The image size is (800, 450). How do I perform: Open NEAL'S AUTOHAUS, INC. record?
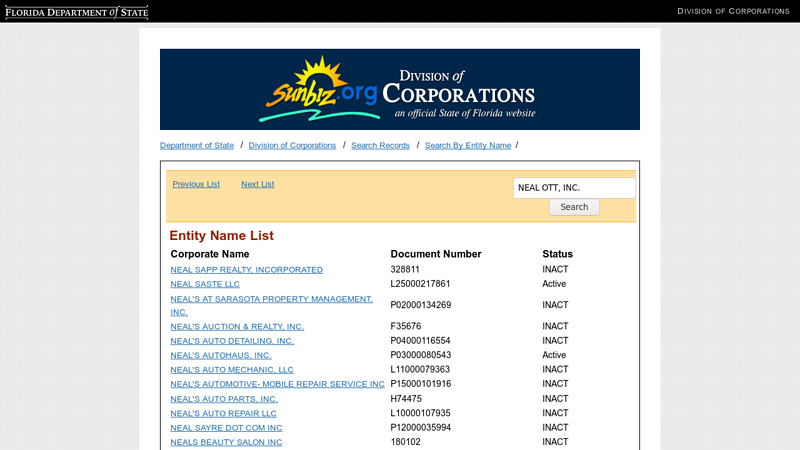coord(221,355)
